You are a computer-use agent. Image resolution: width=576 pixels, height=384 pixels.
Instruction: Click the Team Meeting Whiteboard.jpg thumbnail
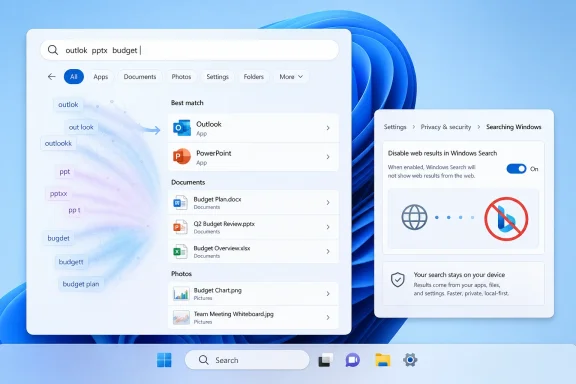tap(181, 317)
